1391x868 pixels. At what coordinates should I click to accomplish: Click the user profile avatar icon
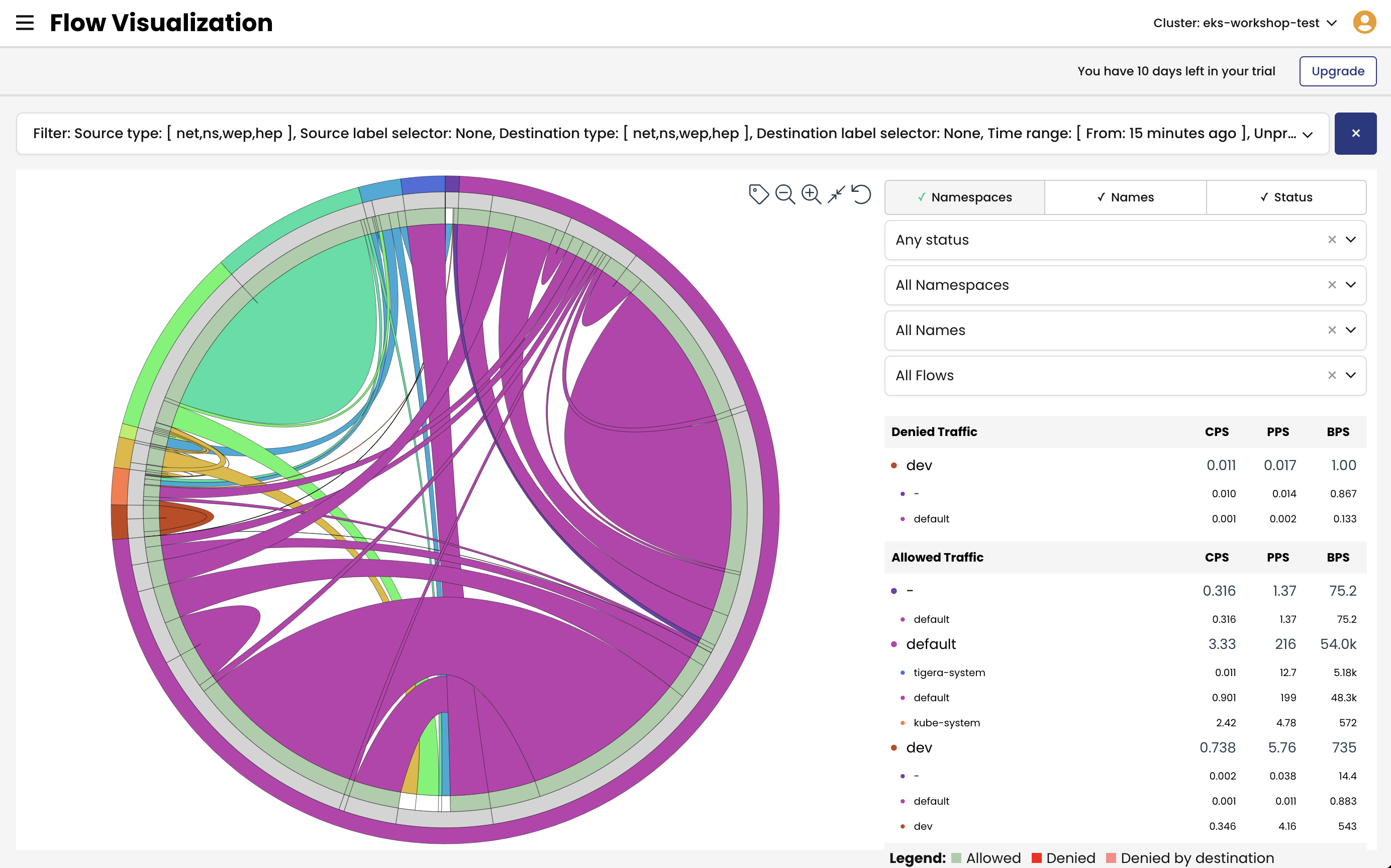click(1364, 23)
